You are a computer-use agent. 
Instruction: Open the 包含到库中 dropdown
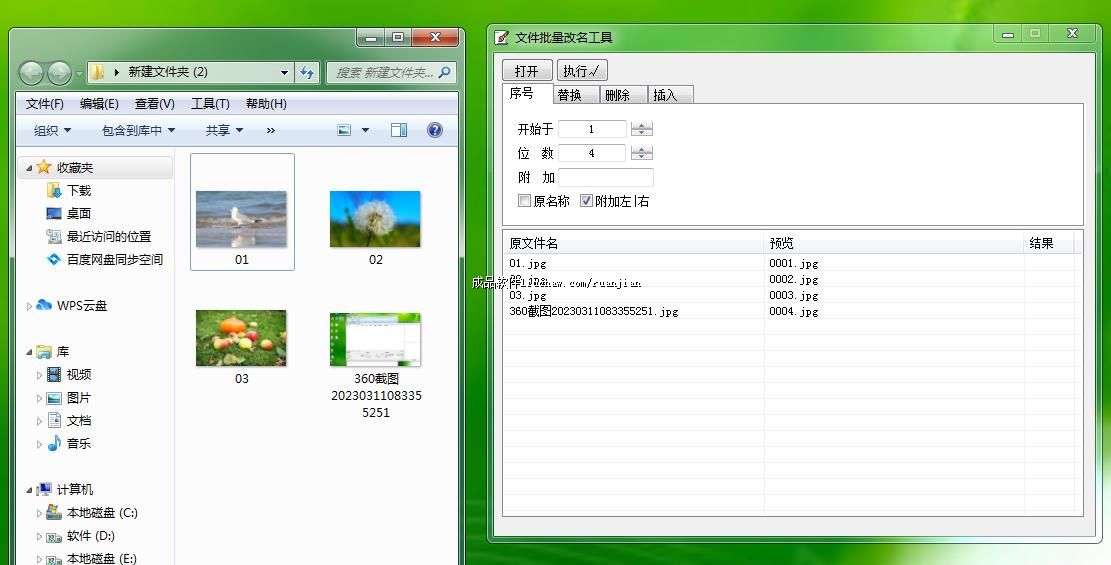139,130
